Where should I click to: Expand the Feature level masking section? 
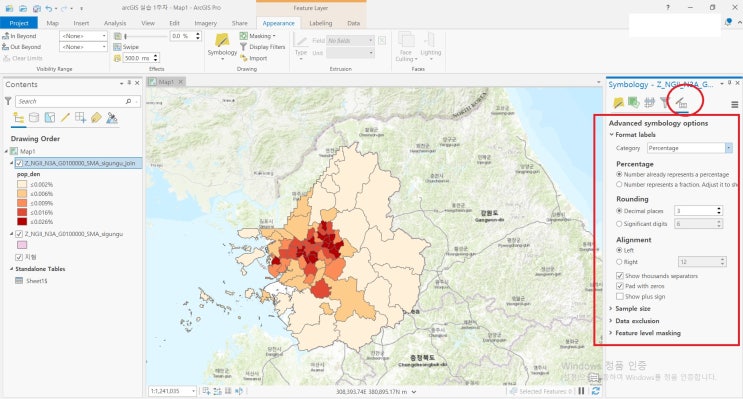(611, 333)
